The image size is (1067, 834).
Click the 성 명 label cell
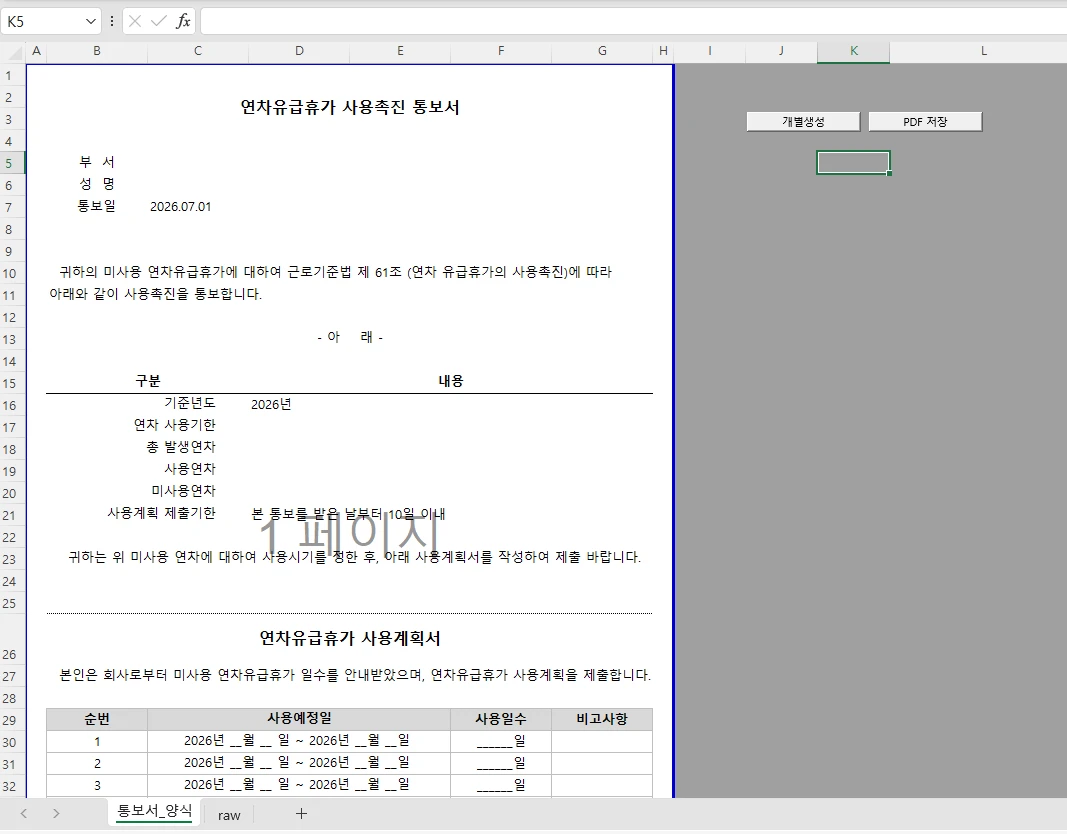(97, 184)
